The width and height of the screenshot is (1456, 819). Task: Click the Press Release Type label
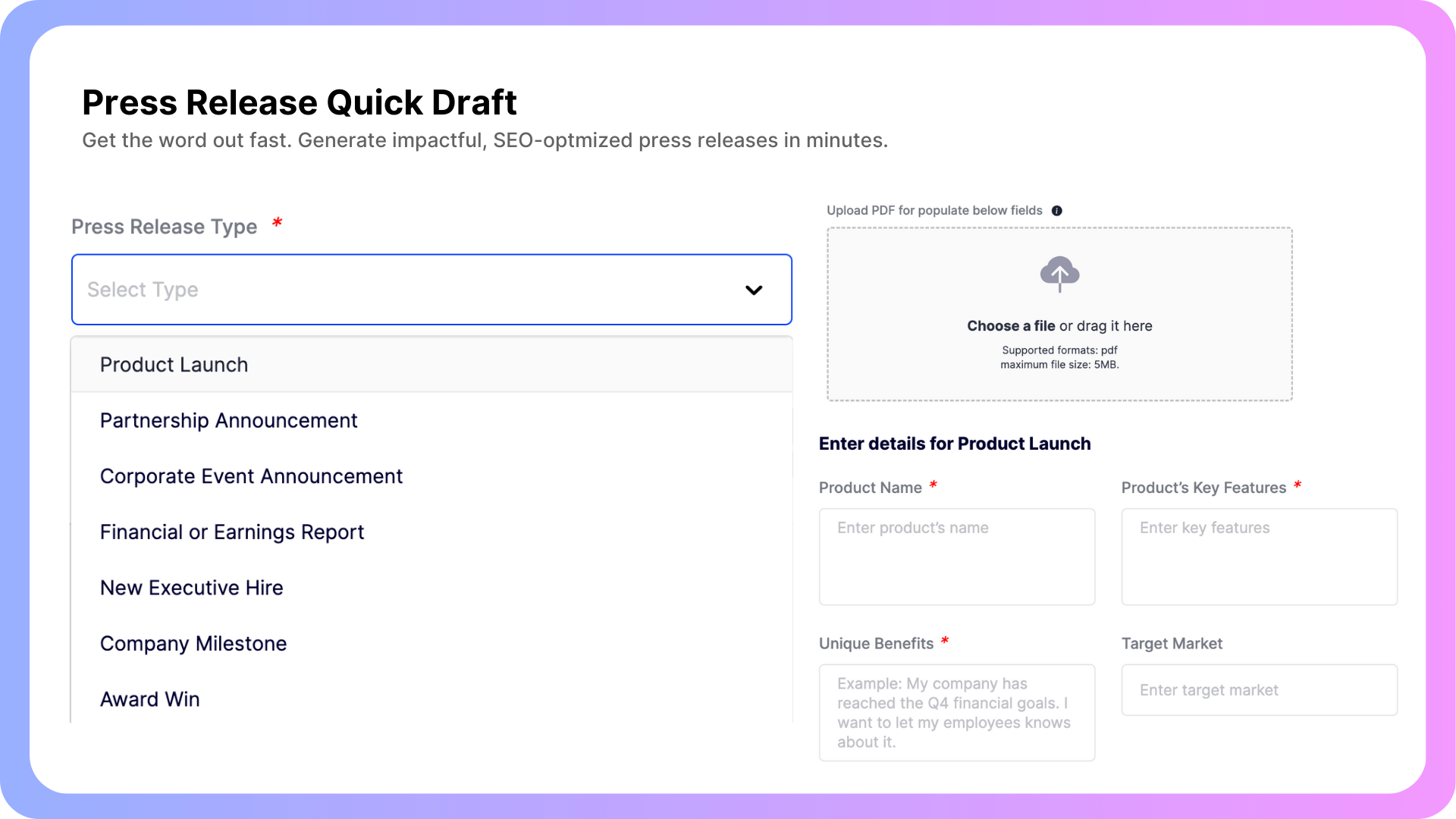[x=165, y=227]
